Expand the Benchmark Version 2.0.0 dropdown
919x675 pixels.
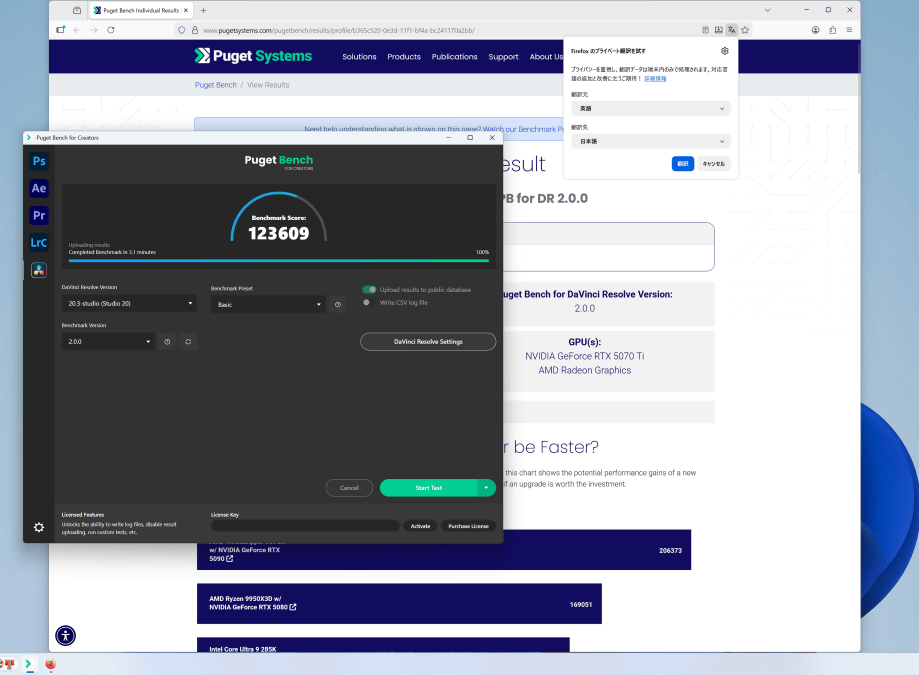pos(108,342)
